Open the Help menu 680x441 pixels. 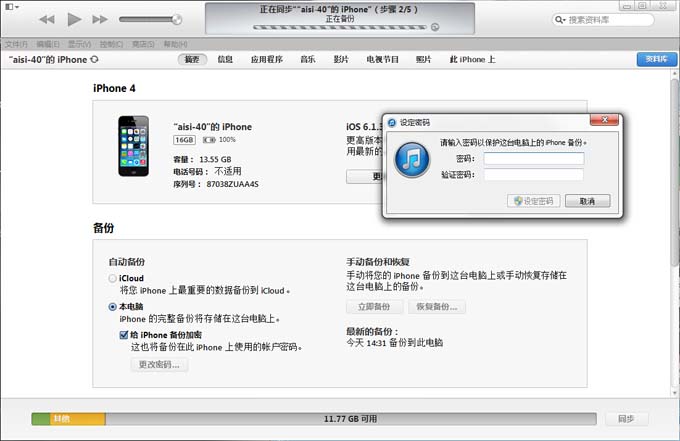(x=175, y=44)
